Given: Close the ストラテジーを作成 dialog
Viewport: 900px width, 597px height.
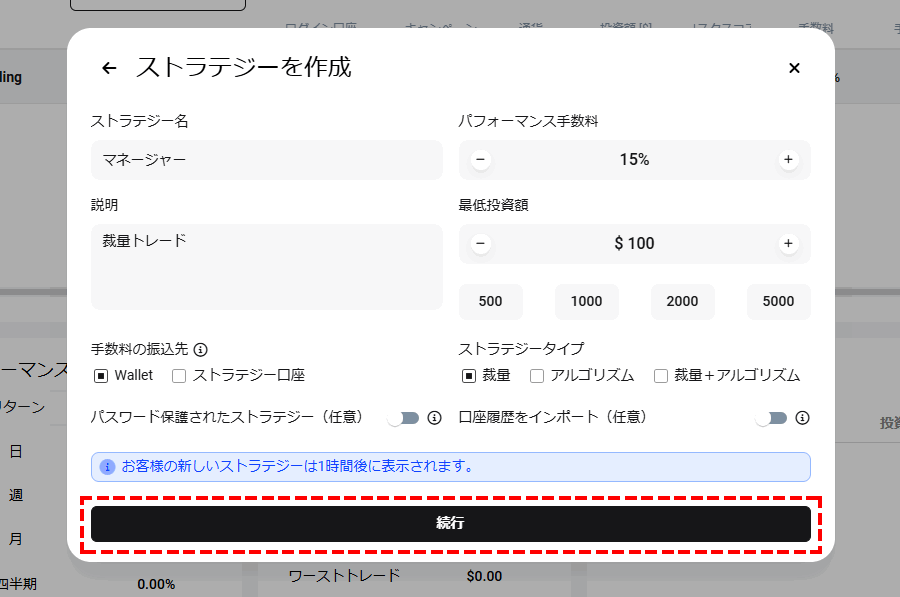Looking at the screenshot, I should pyautogui.click(x=794, y=68).
